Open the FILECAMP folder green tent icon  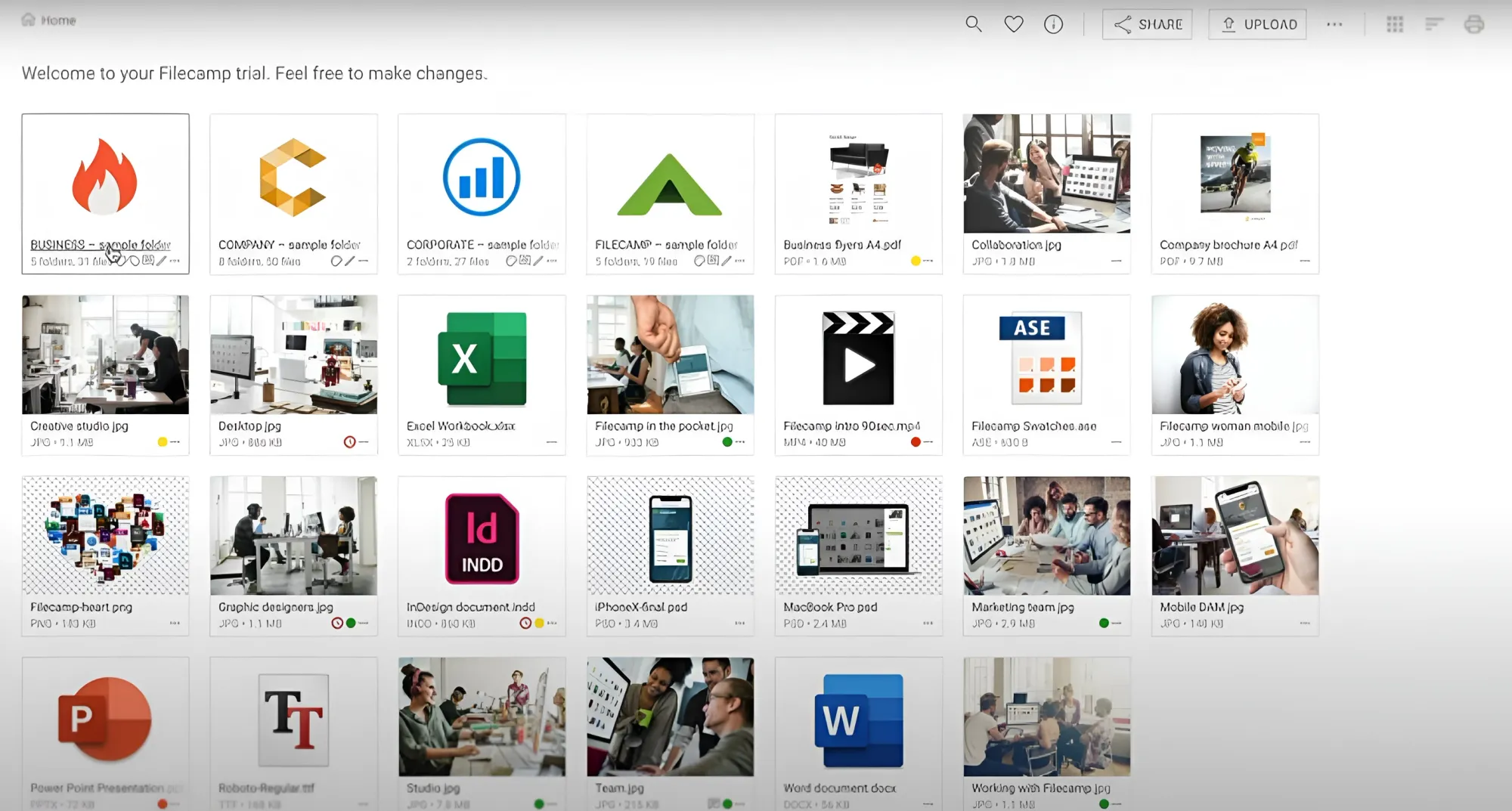[x=669, y=184]
